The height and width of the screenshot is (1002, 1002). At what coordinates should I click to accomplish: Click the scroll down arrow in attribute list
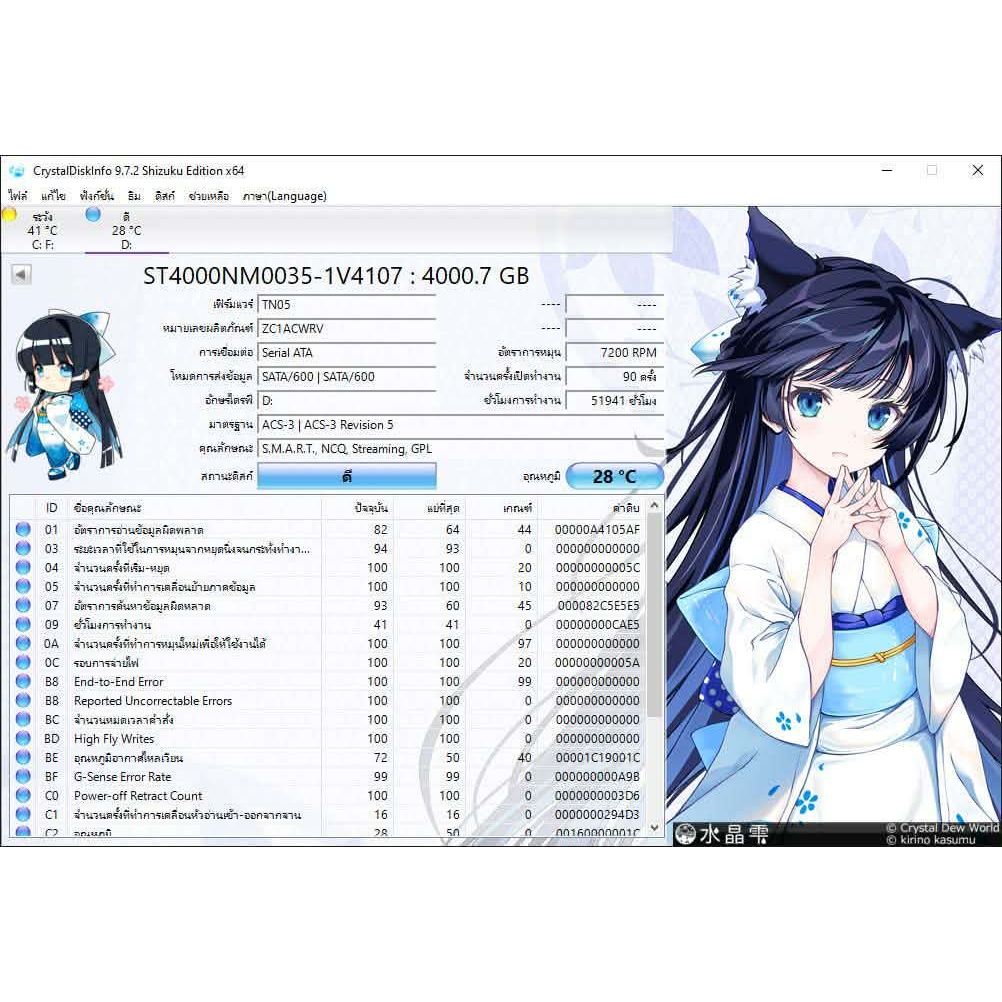pyautogui.click(x=655, y=827)
